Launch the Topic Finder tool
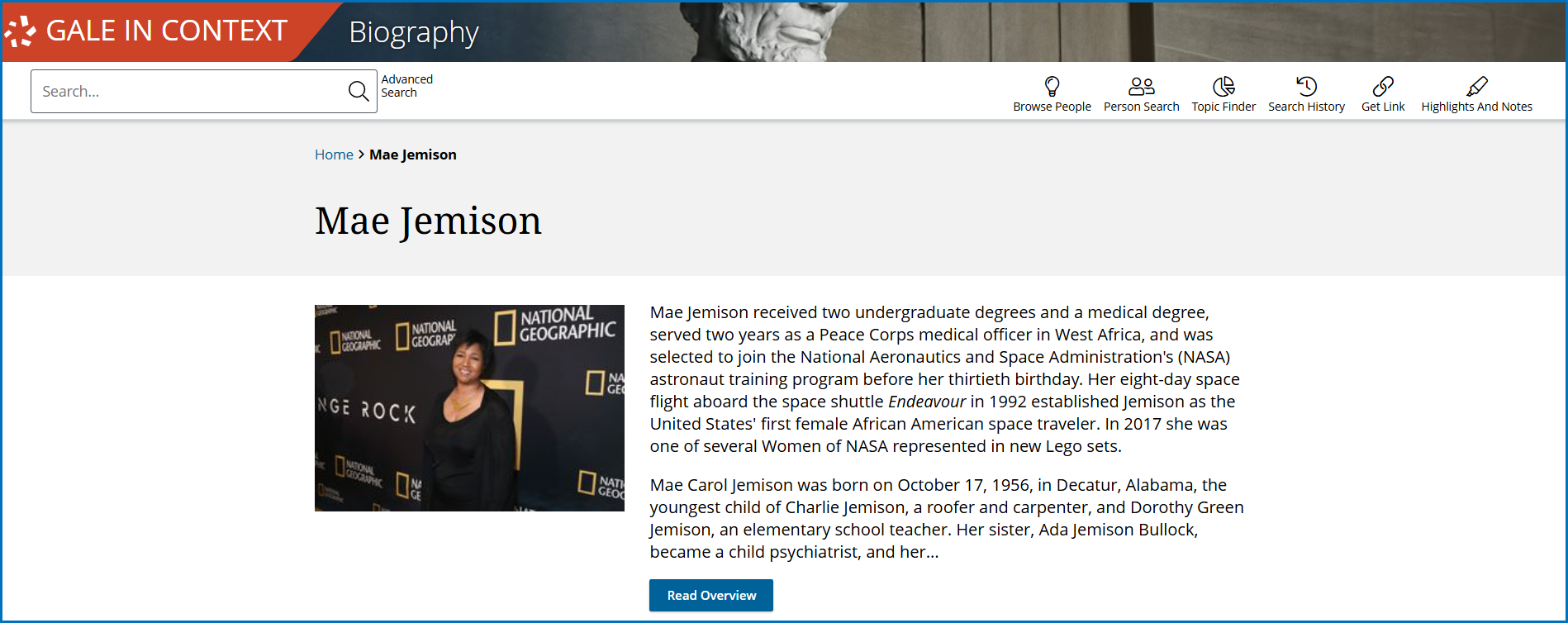Screen dimensions: 1568x623 pyautogui.click(x=1223, y=94)
